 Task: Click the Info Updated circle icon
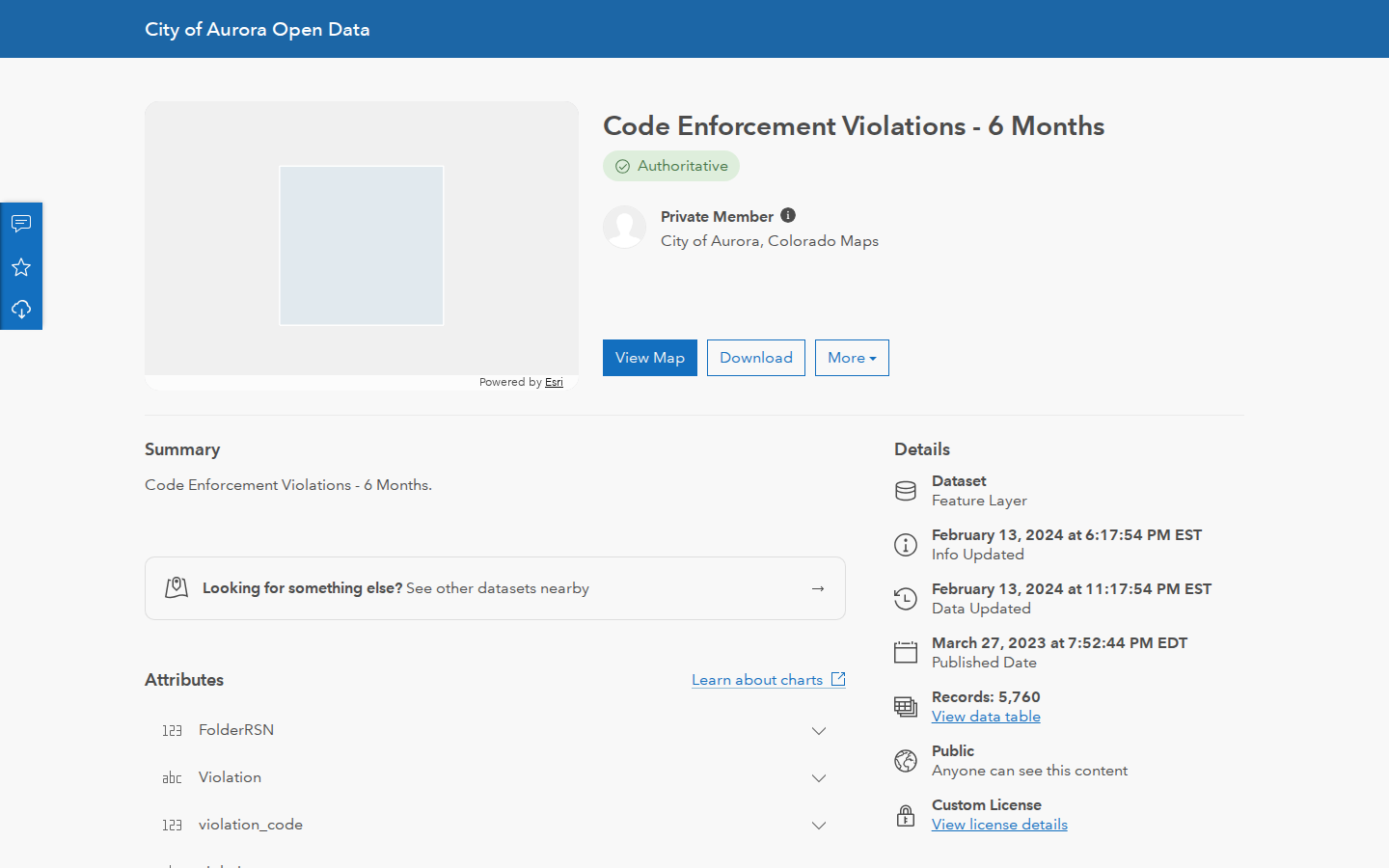coord(906,545)
